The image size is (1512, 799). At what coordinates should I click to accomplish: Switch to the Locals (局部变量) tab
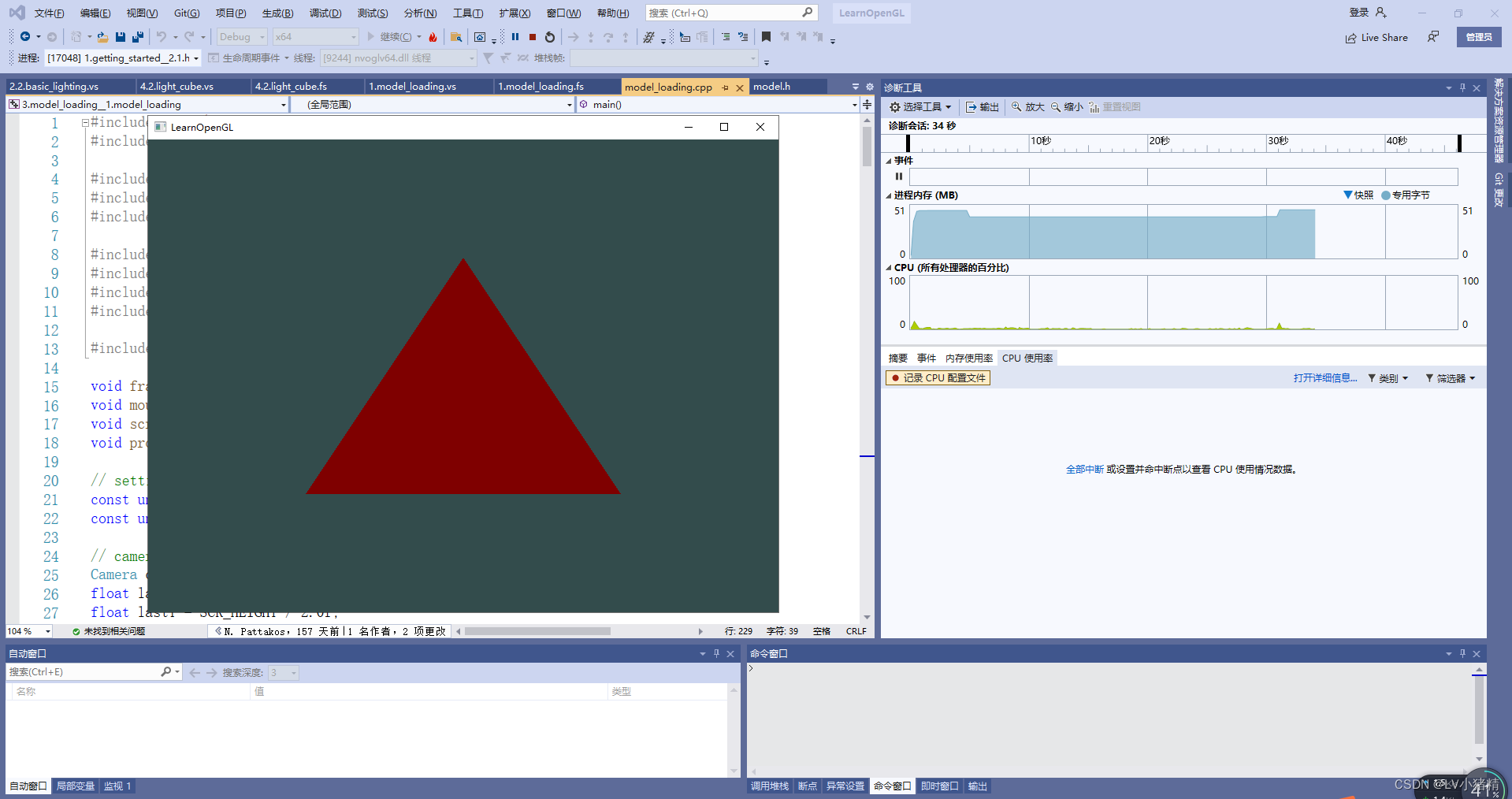point(76,786)
